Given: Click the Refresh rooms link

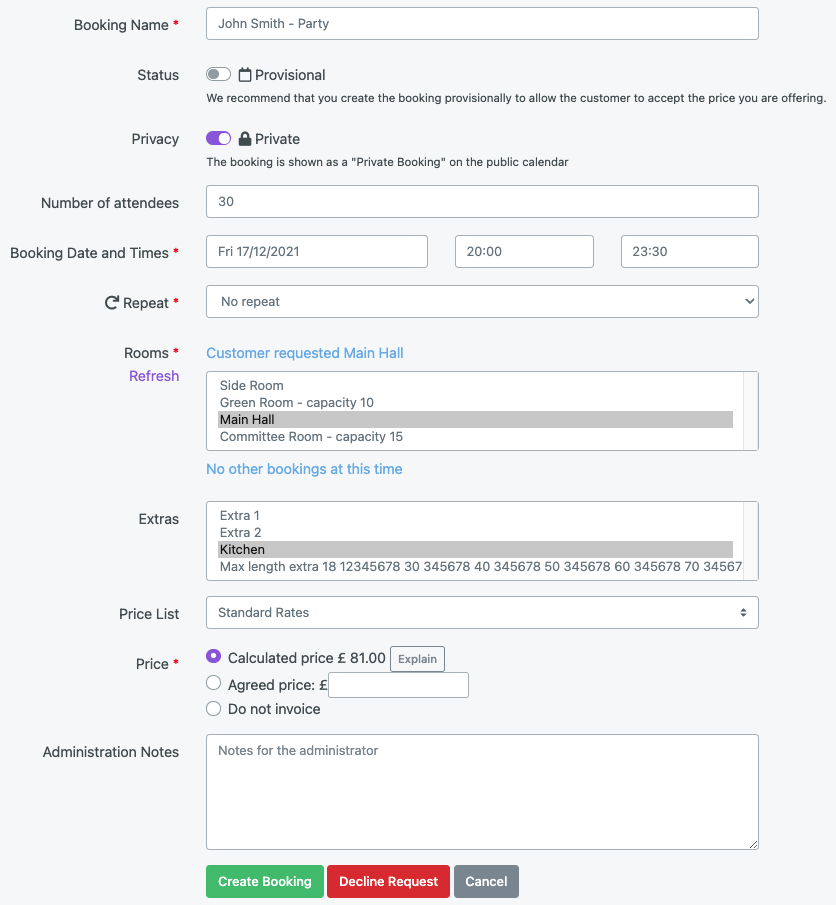Looking at the screenshot, I should click(x=154, y=376).
